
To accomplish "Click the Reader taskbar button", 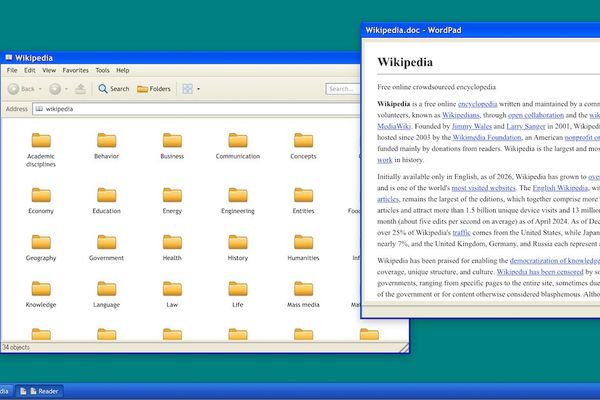I will [x=40, y=391].
